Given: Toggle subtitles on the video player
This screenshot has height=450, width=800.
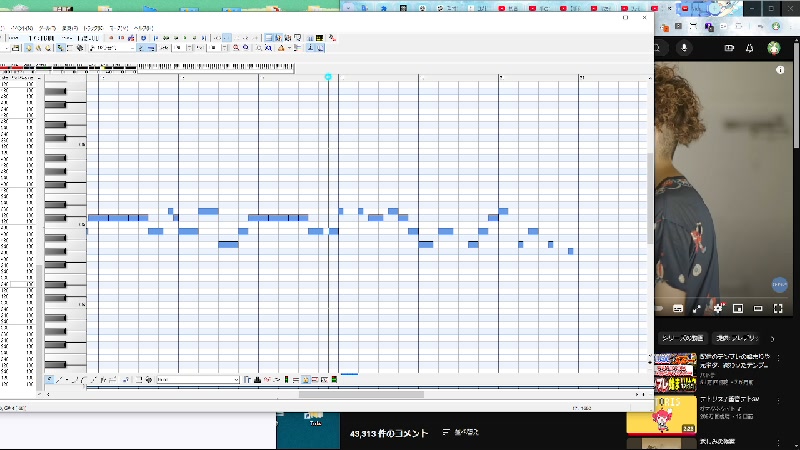Looking at the screenshot, I should (678, 308).
